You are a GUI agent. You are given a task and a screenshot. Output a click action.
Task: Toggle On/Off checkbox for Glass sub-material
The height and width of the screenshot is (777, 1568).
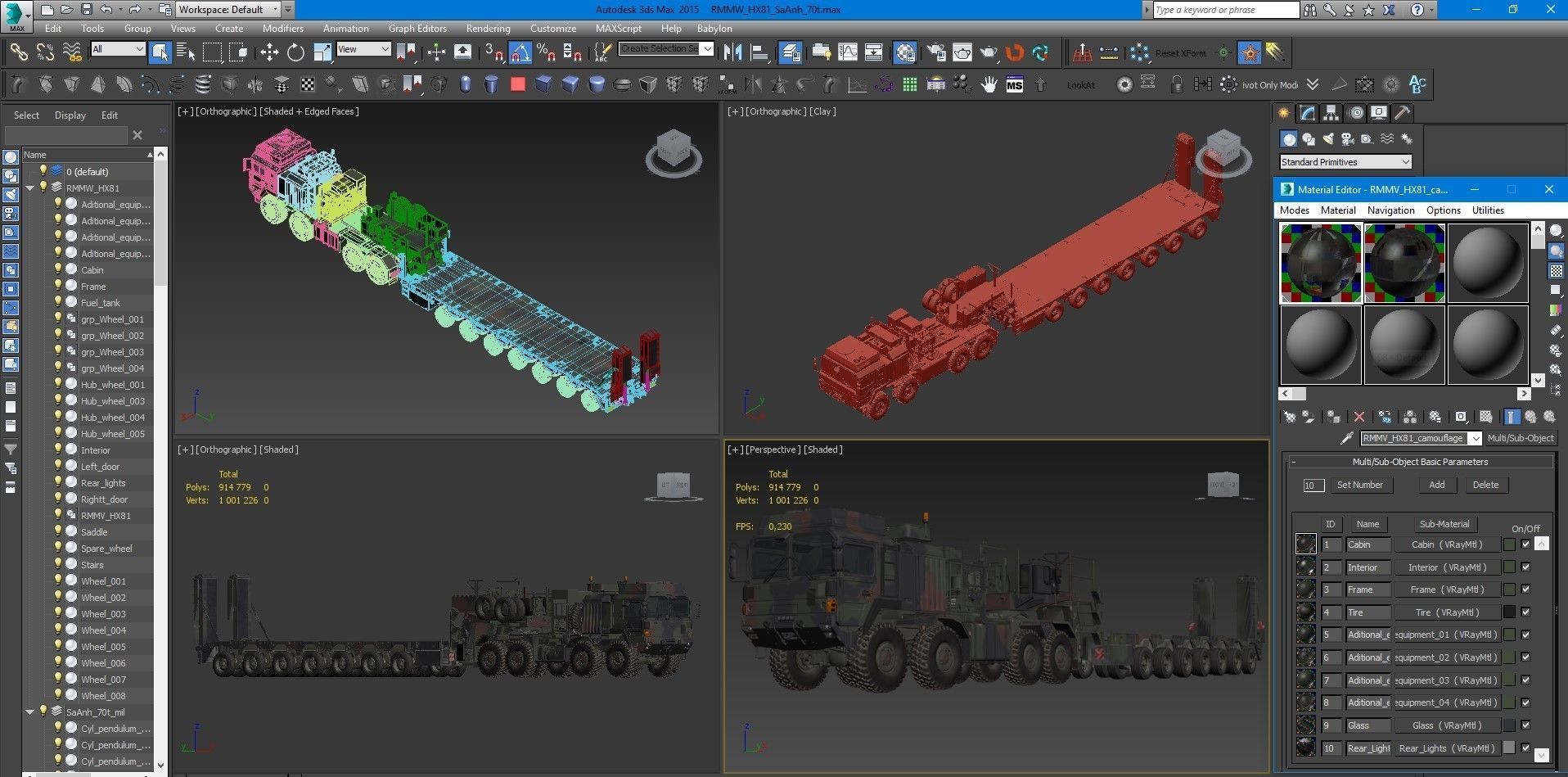(1525, 725)
